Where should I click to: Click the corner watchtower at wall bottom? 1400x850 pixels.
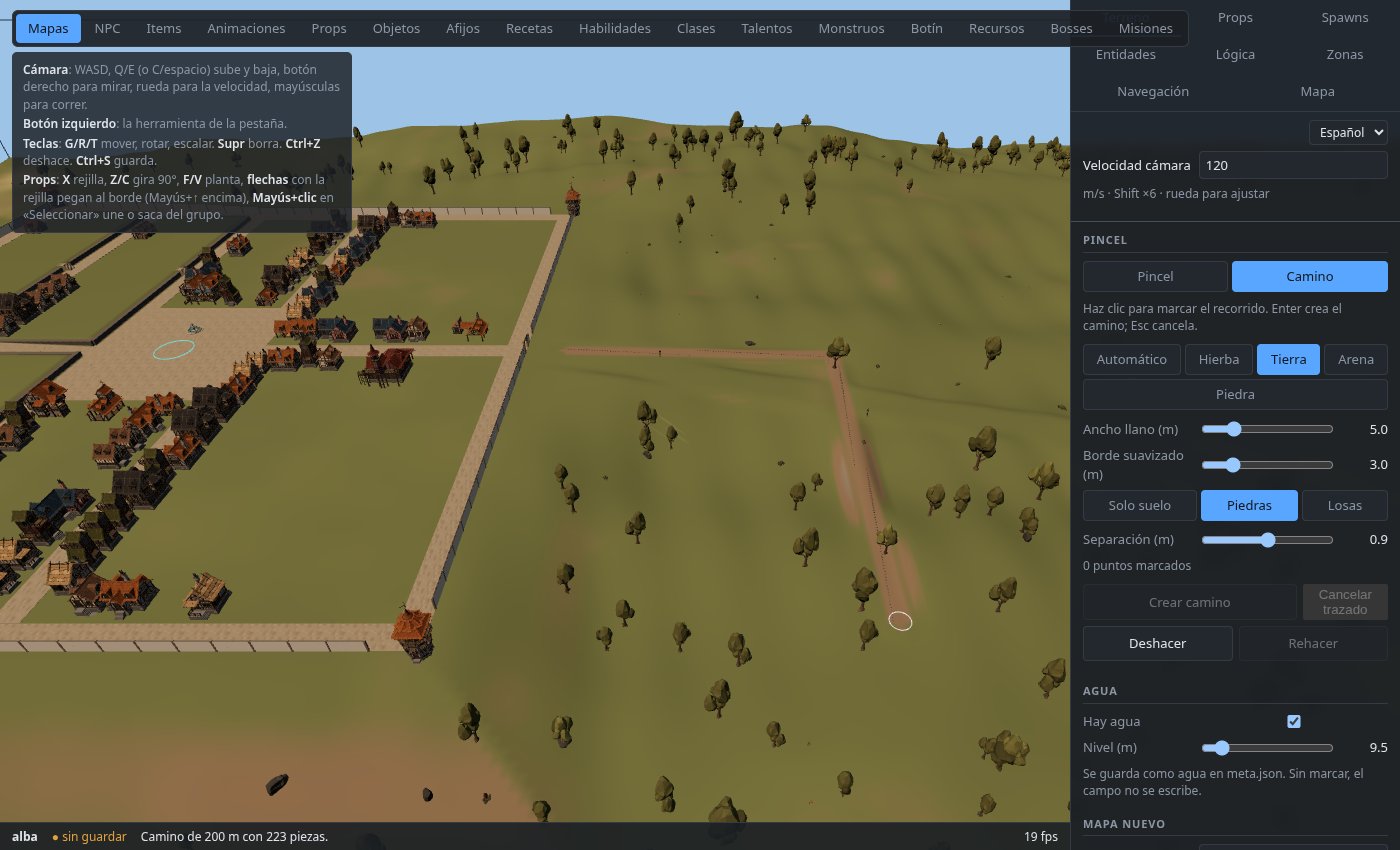[412, 633]
